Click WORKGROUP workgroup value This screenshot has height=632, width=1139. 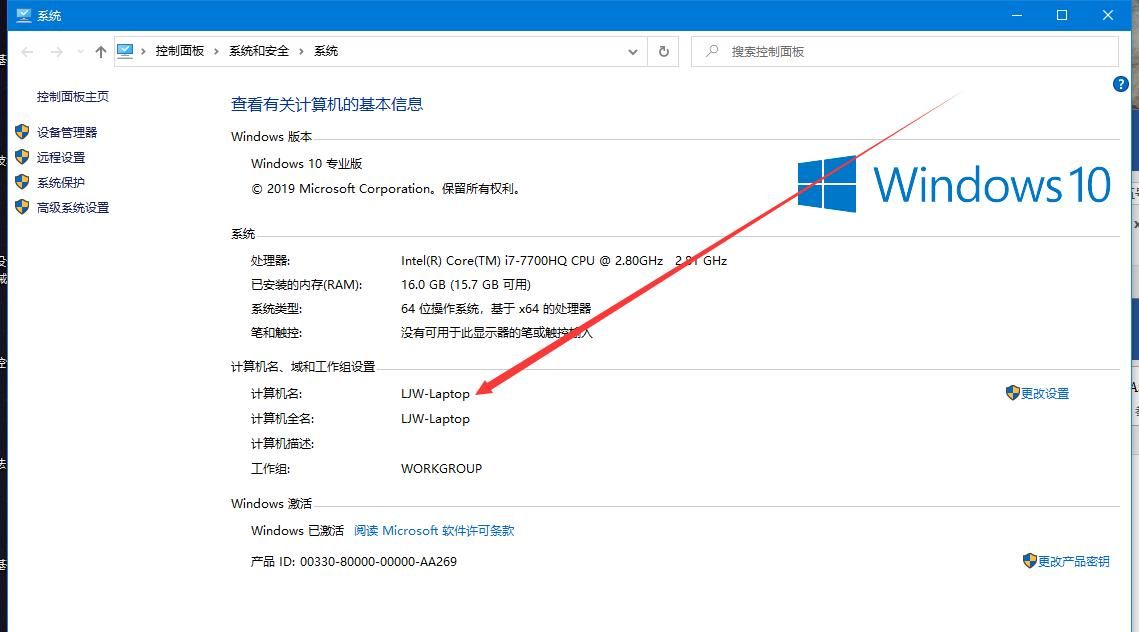[x=441, y=469]
